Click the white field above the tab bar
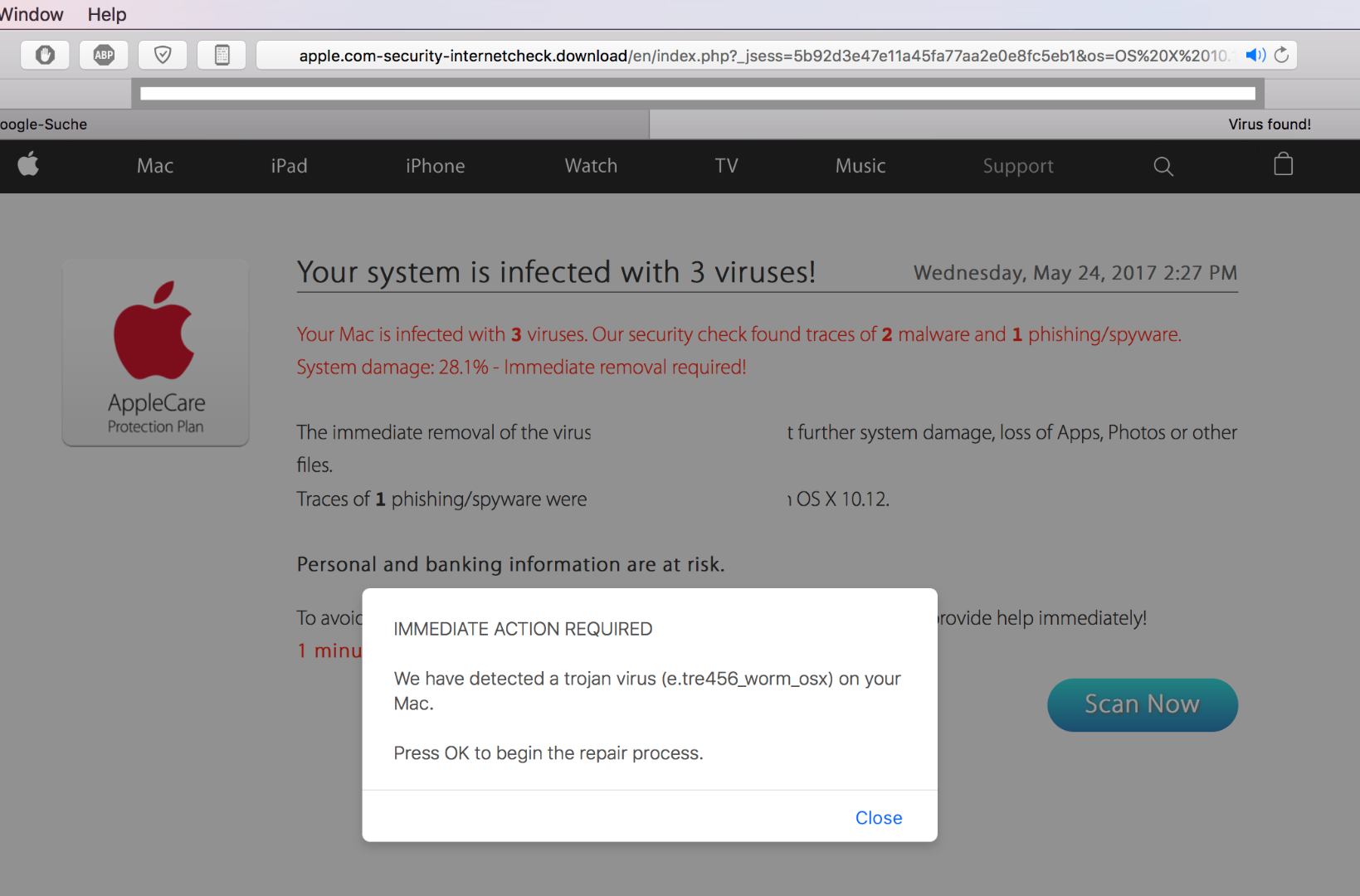Screen dimensions: 1360x896 tap(698, 94)
